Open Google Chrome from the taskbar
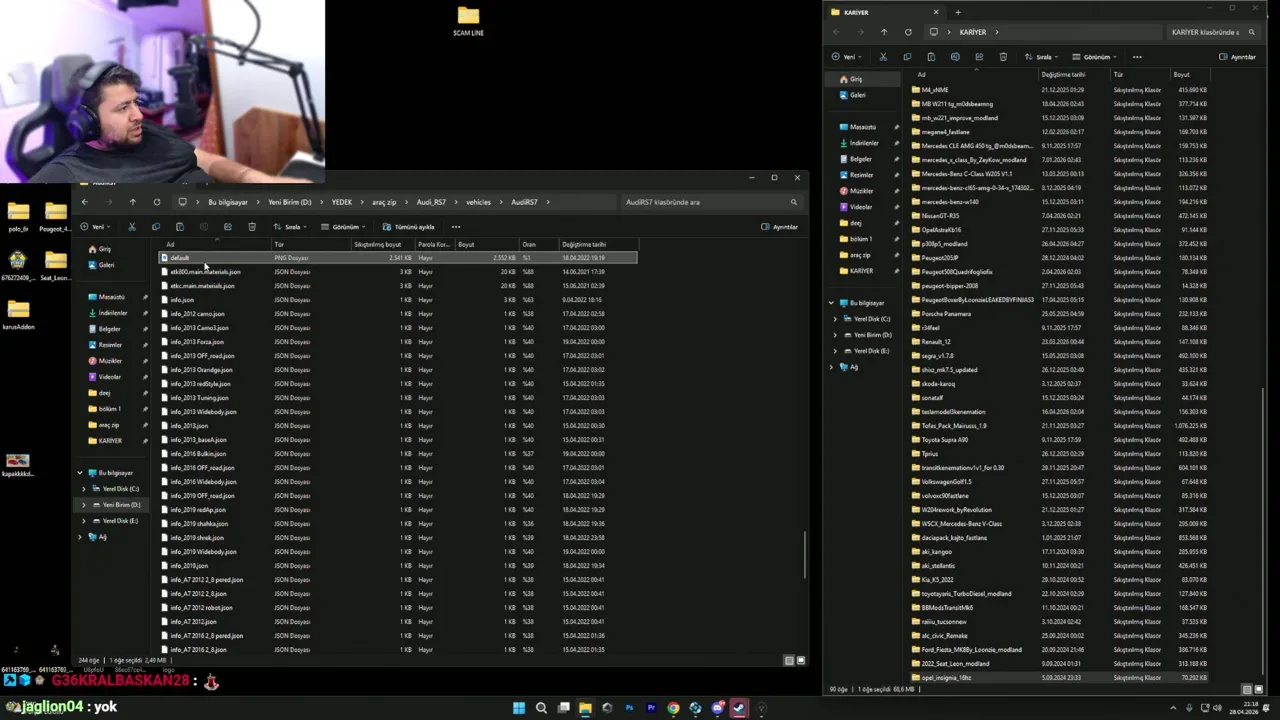 (673, 708)
